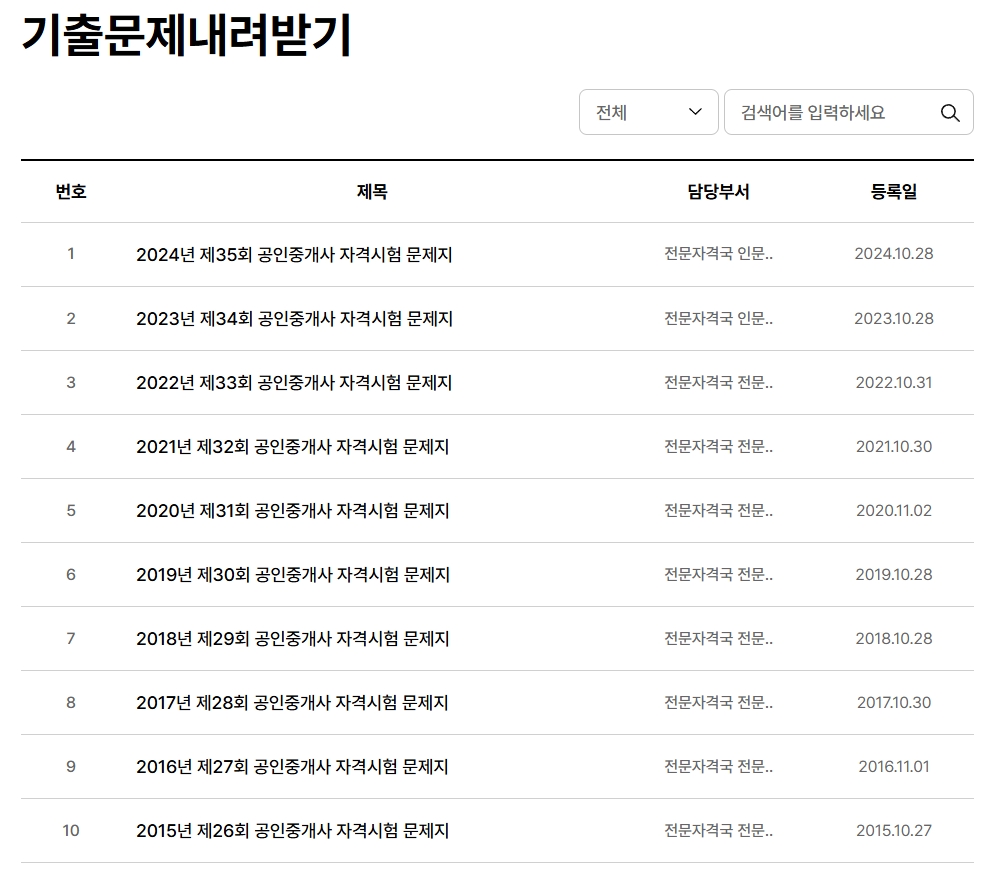Click the 번호 column header

click(71, 191)
